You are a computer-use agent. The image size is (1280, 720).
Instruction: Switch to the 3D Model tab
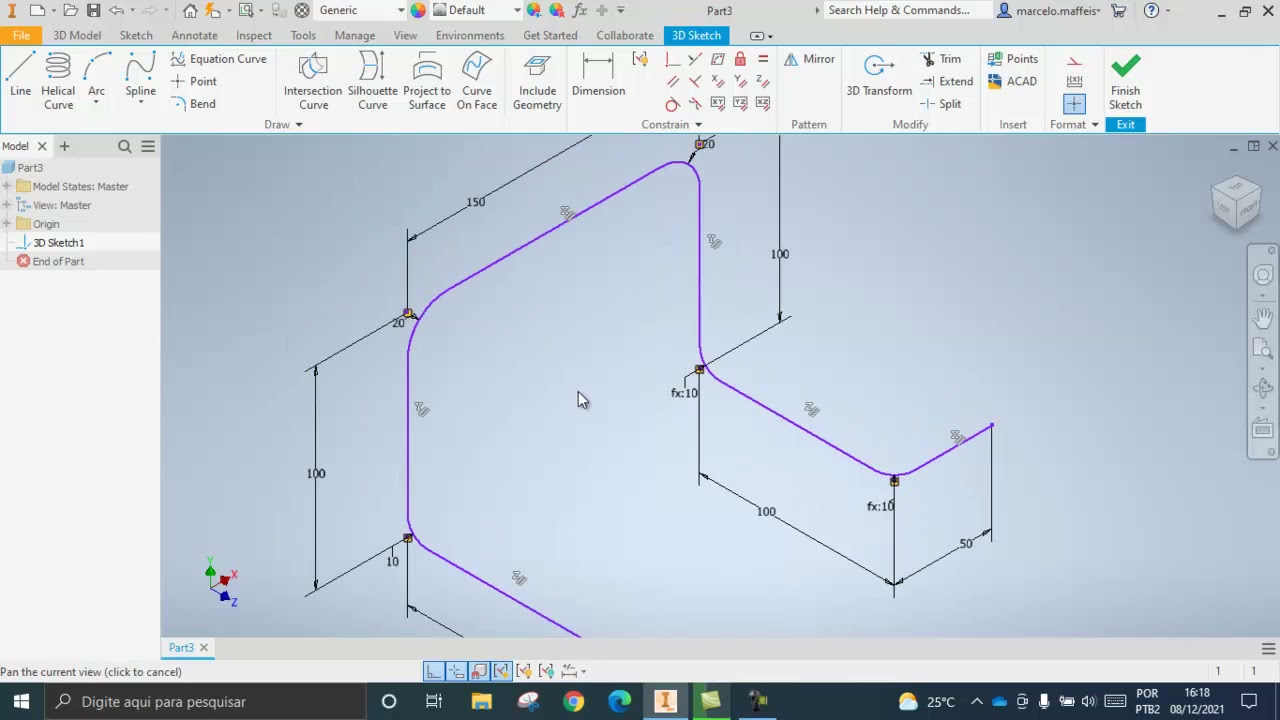tap(77, 35)
